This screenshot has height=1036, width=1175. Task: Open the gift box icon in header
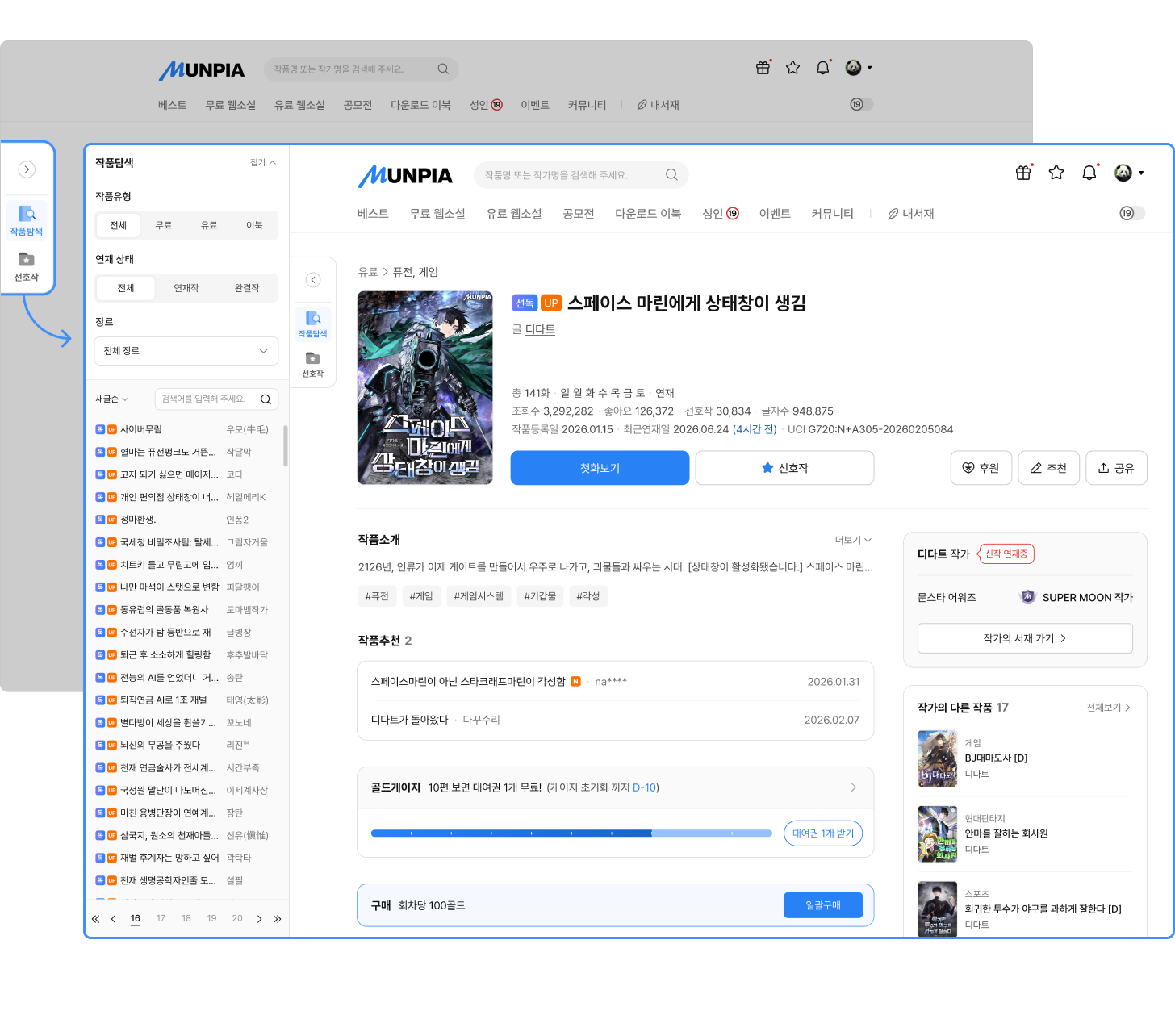tap(1023, 173)
